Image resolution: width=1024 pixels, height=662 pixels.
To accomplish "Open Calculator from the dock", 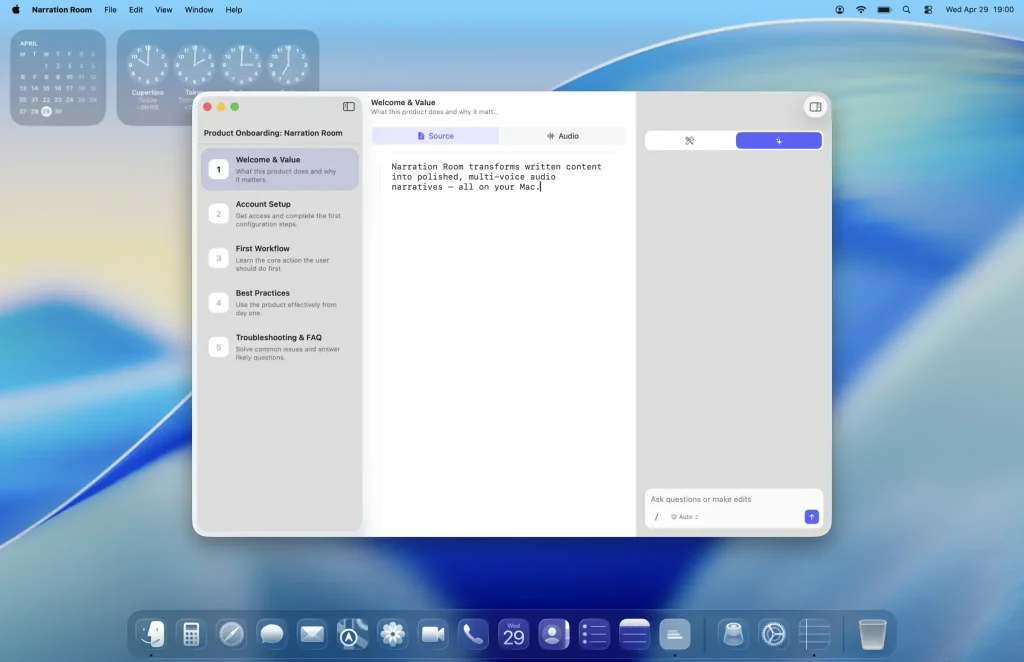I will (191, 634).
